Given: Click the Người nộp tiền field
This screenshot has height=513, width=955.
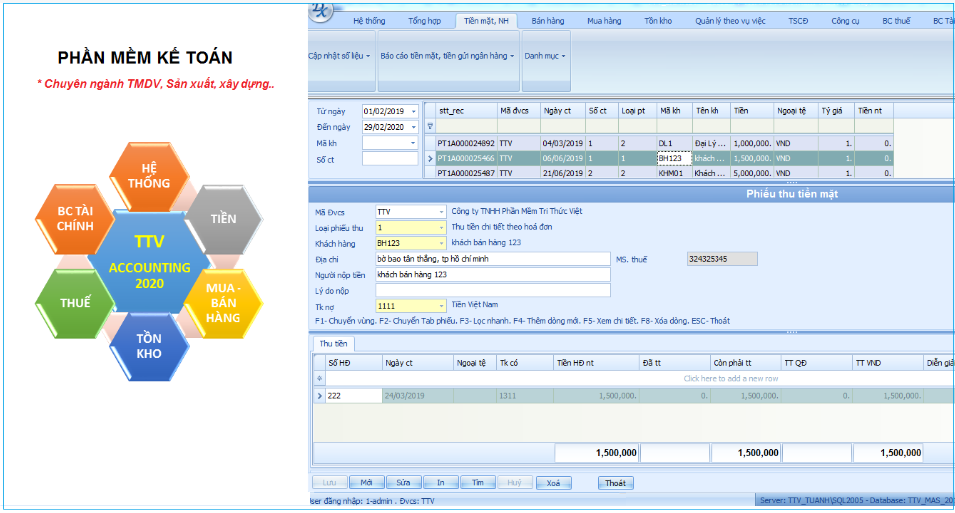Looking at the screenshot, I should coord(493,275).
